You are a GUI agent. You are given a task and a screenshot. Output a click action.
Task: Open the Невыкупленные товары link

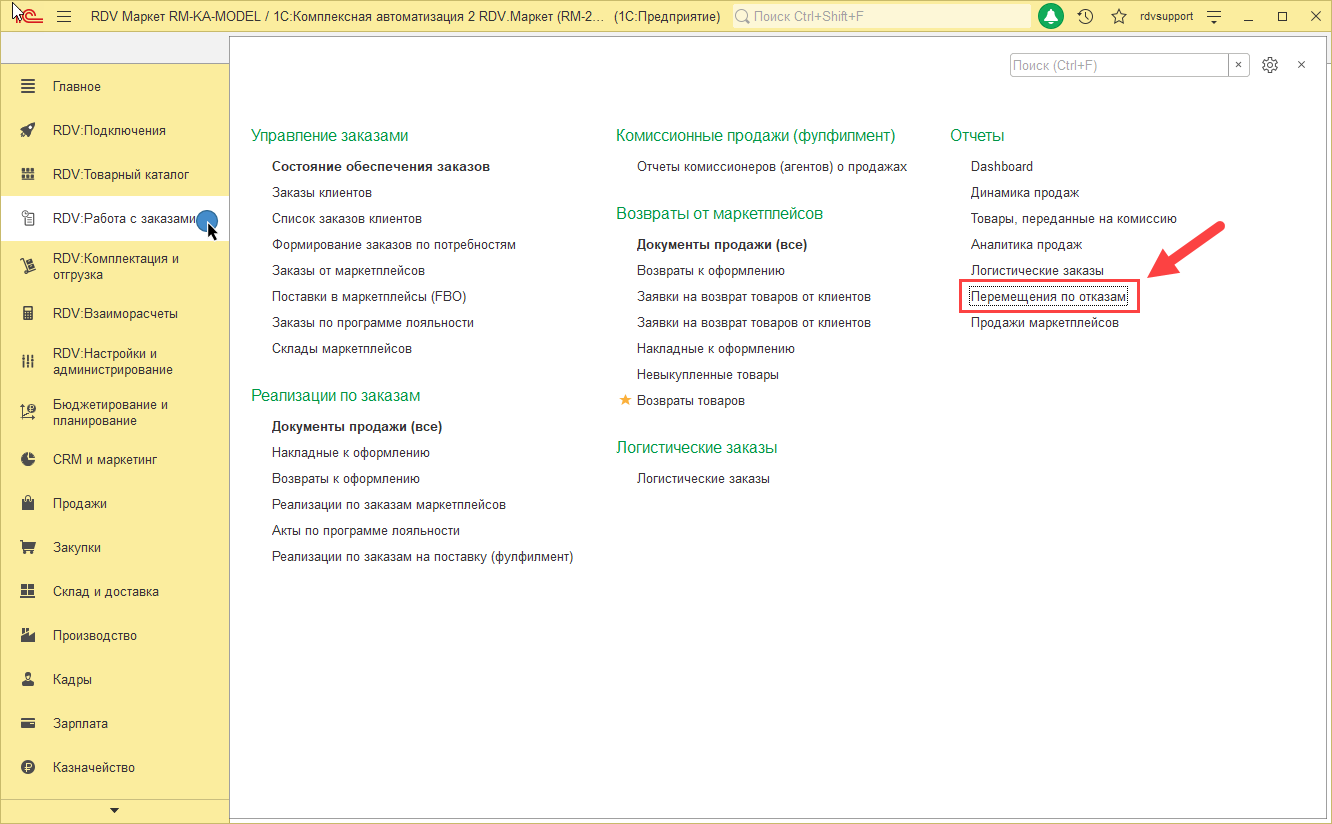pos(708,375)
